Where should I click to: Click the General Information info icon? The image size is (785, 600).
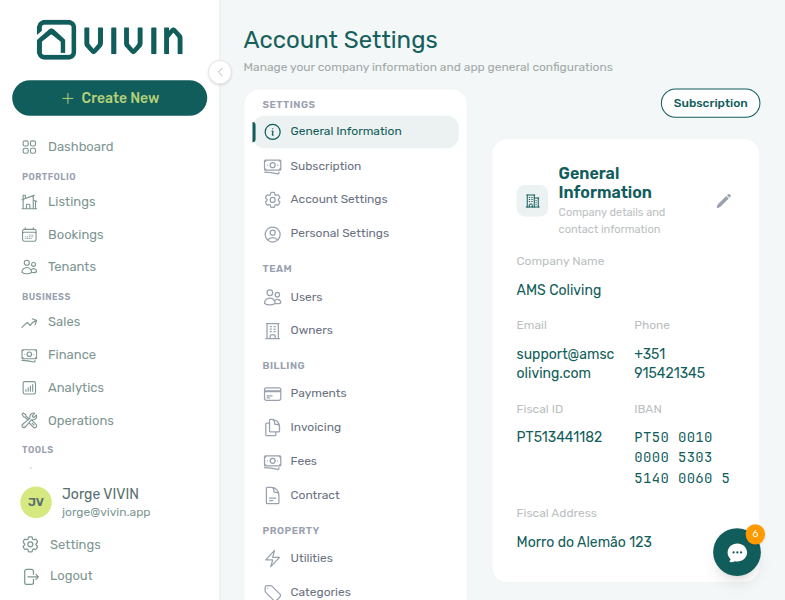pos(272,132)
